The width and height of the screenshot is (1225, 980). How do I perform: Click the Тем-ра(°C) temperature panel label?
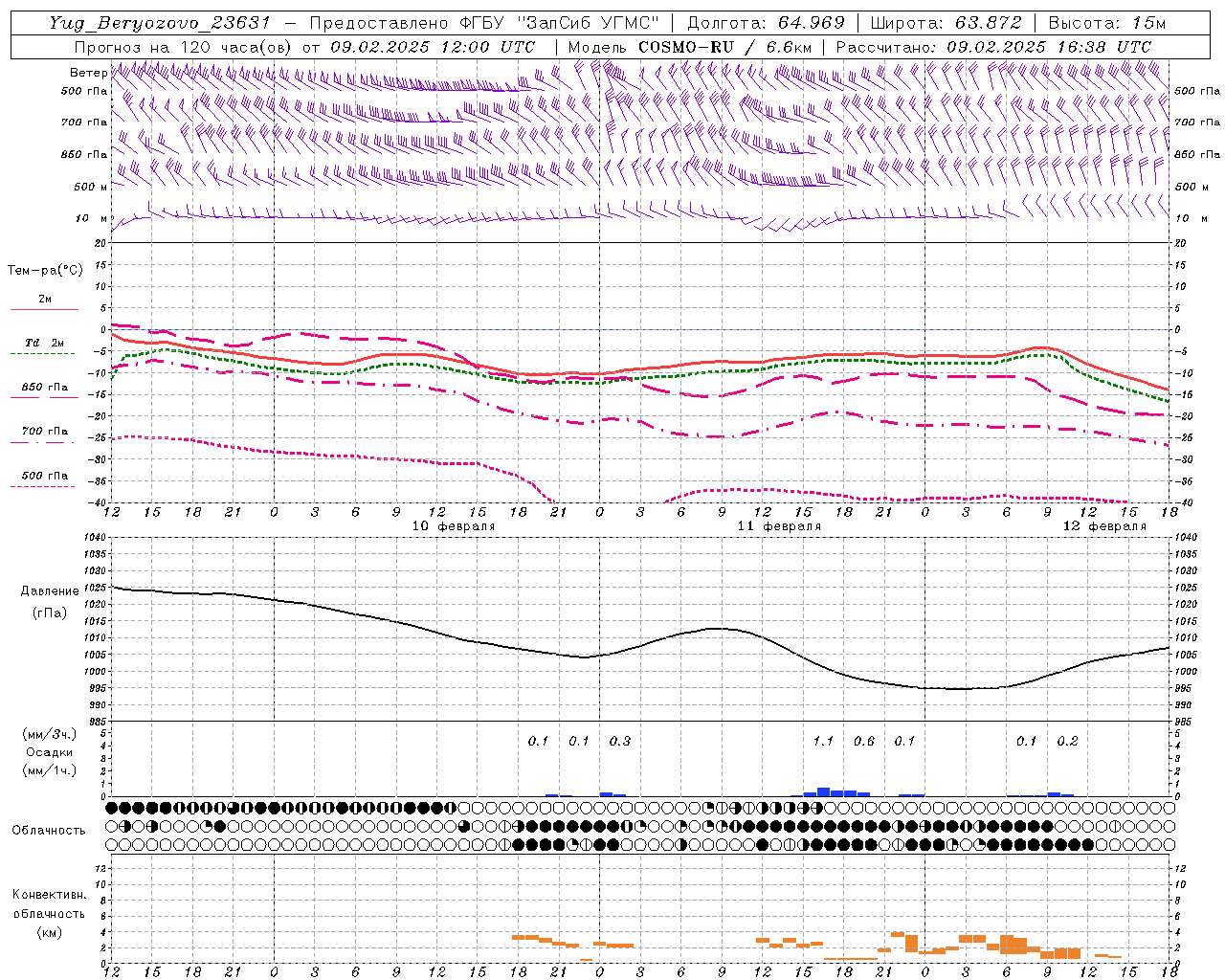[x=45, y=271]
